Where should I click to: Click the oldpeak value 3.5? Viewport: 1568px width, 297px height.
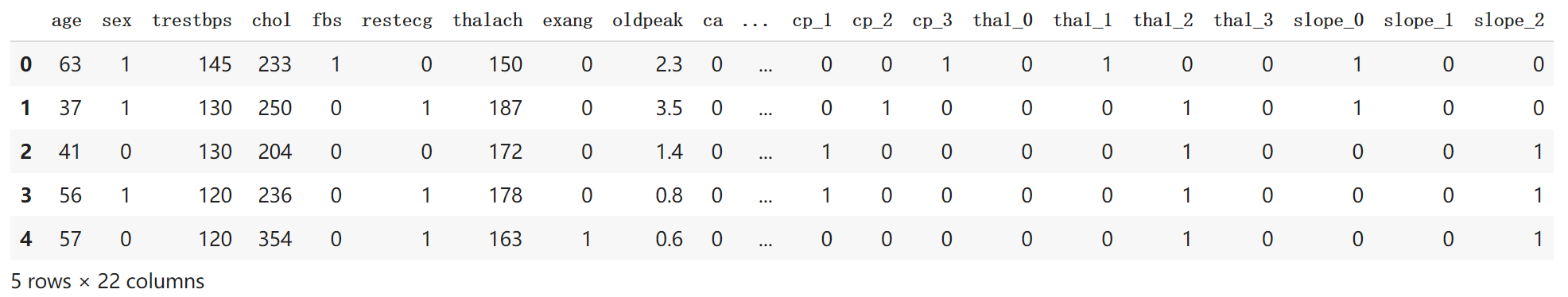point(669,108)
